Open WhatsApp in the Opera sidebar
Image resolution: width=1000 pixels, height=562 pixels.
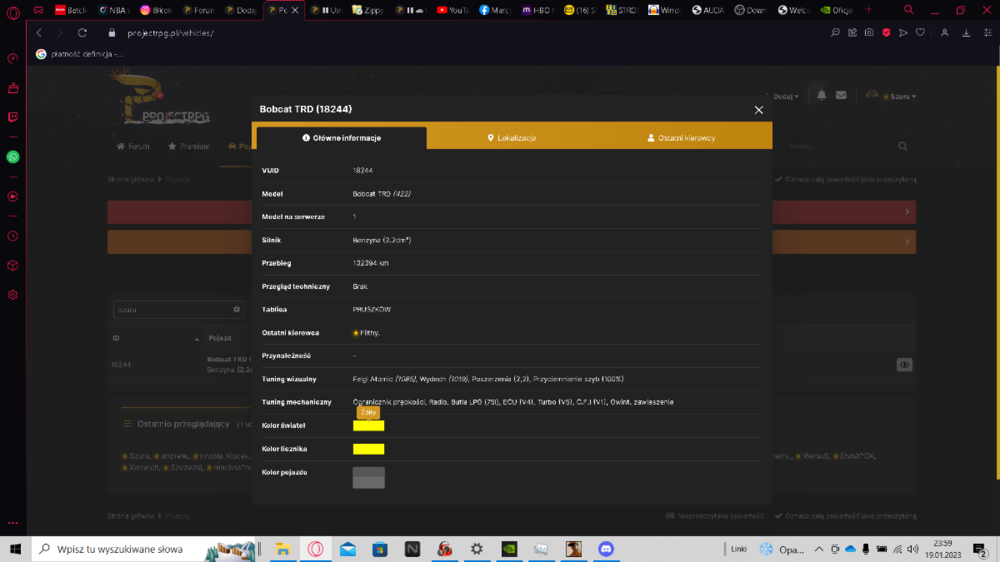[x=13, y=157]
